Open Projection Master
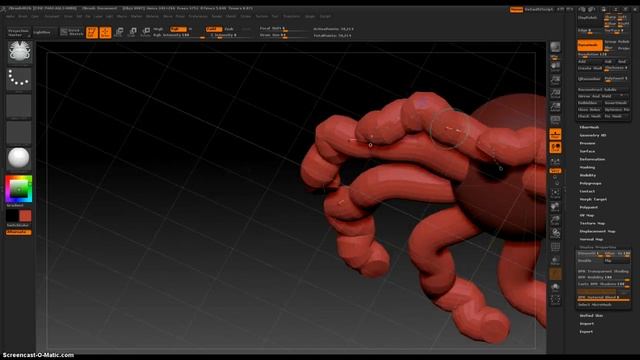 click(x=18, y=33)
